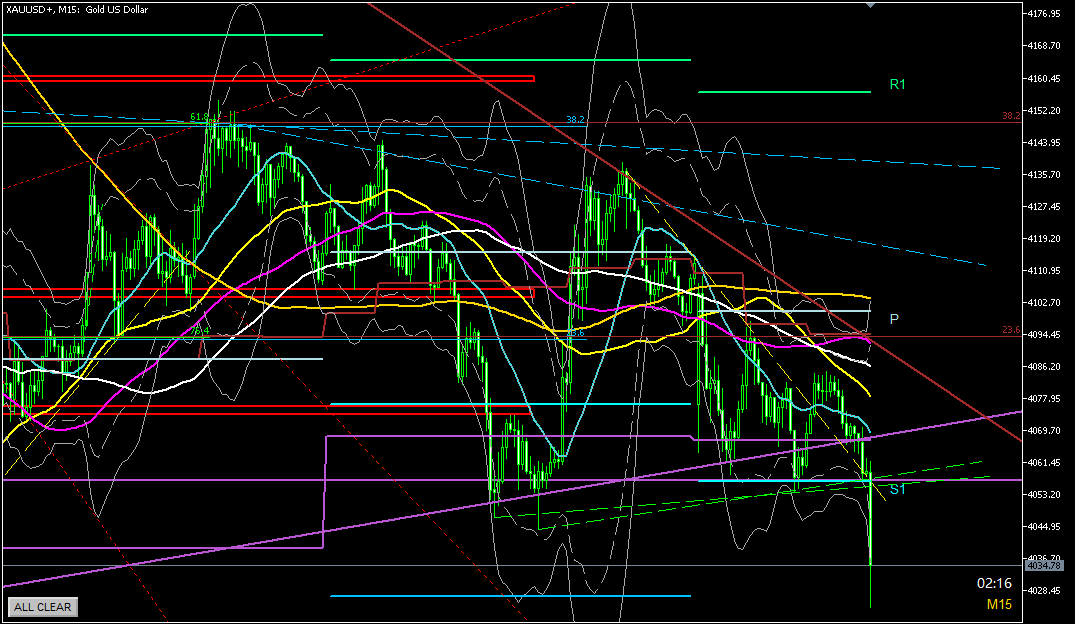Viewport: 1075px width, 624px height.
Task: Click the 02:16 candle countdown timer
Action: point(993,583)
